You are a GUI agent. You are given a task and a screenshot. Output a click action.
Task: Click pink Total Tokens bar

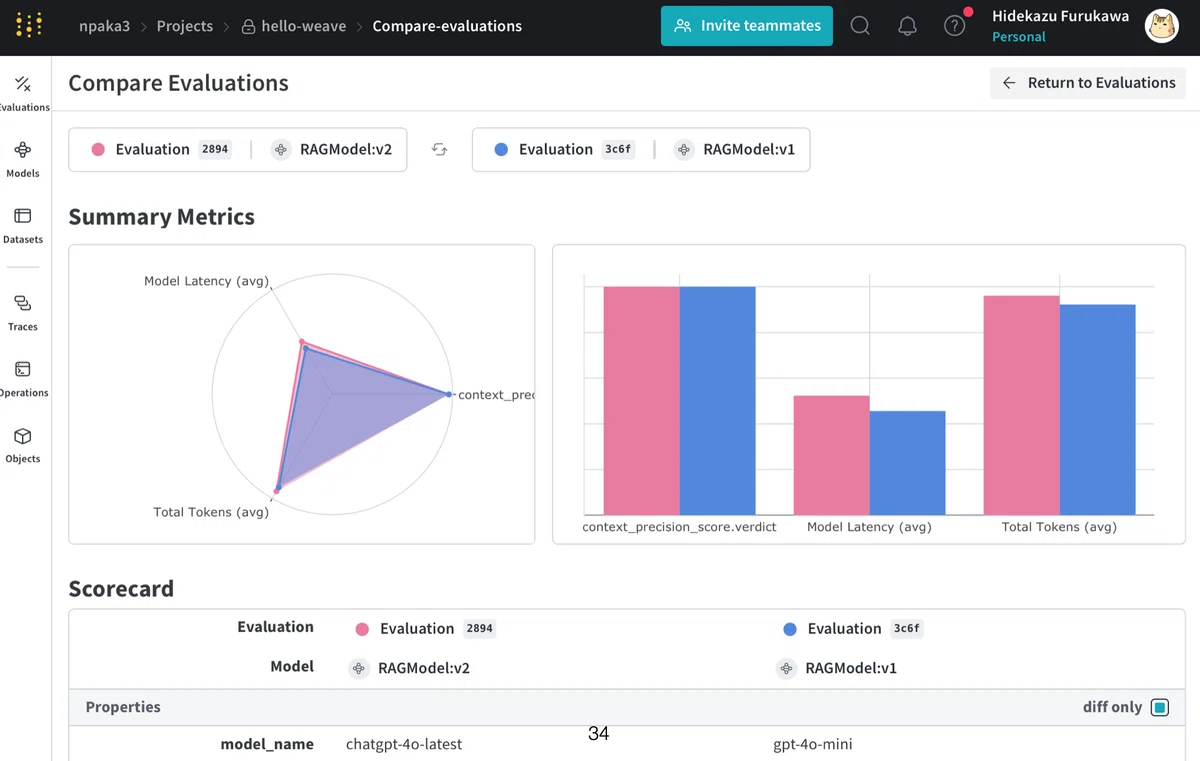(x=1022, y=405)
